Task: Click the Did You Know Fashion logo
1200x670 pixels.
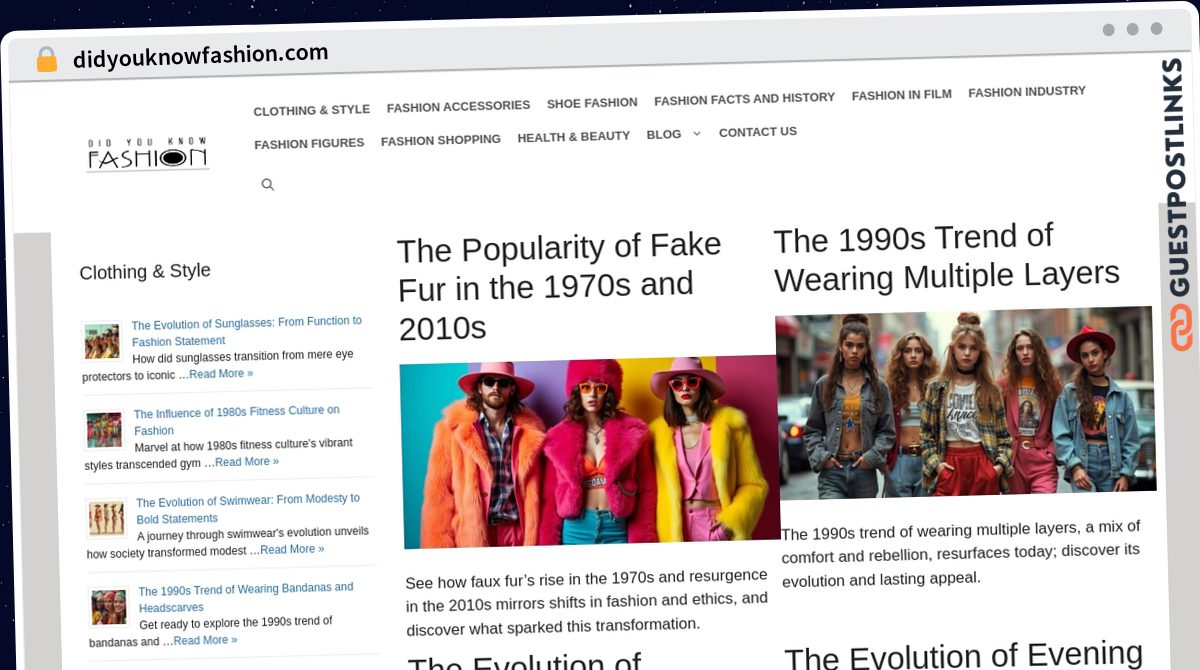Action: (x=147, y=154)
